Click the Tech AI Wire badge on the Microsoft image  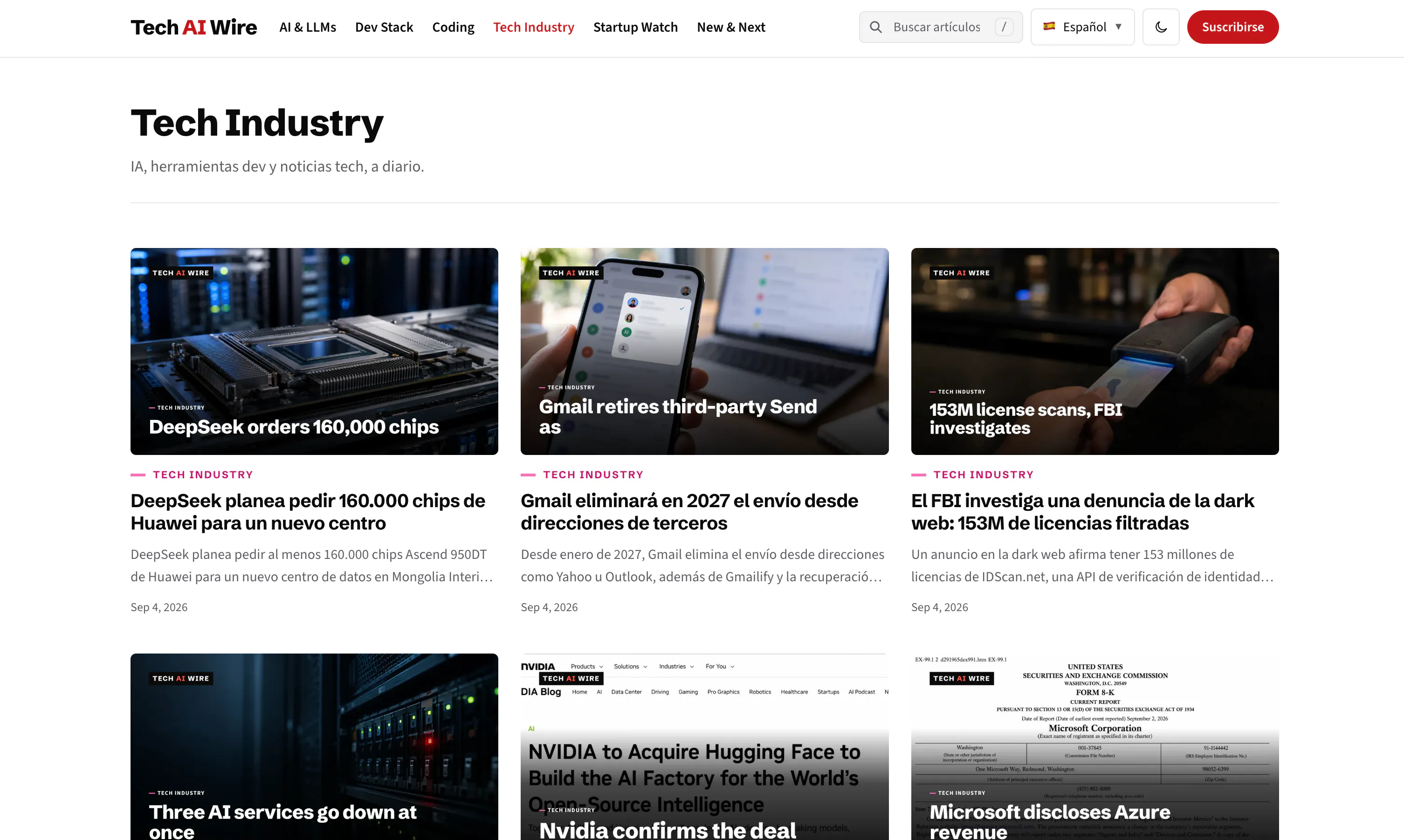coord(962,678)
